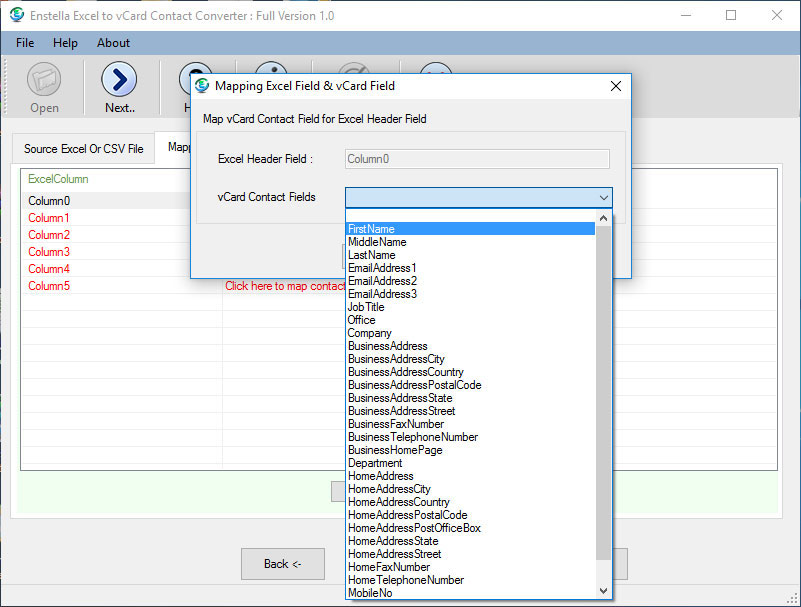This screenshot has width=801, height=607.
Task: Switch to Source Excel Or CSV File tab
Action: [x=84, y=149]
